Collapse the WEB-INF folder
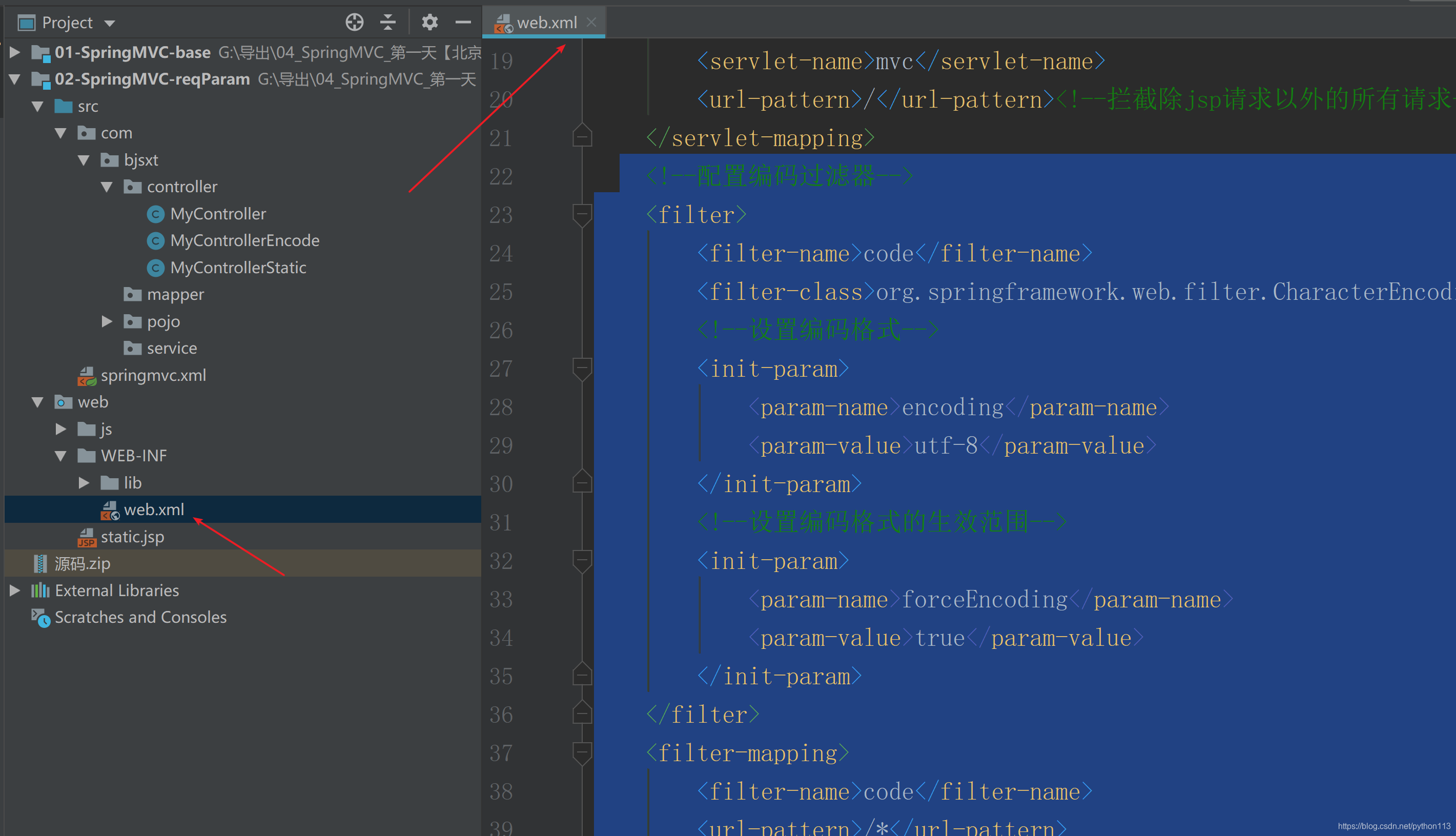The image size is (1456, 836). (x=61, y=456)
